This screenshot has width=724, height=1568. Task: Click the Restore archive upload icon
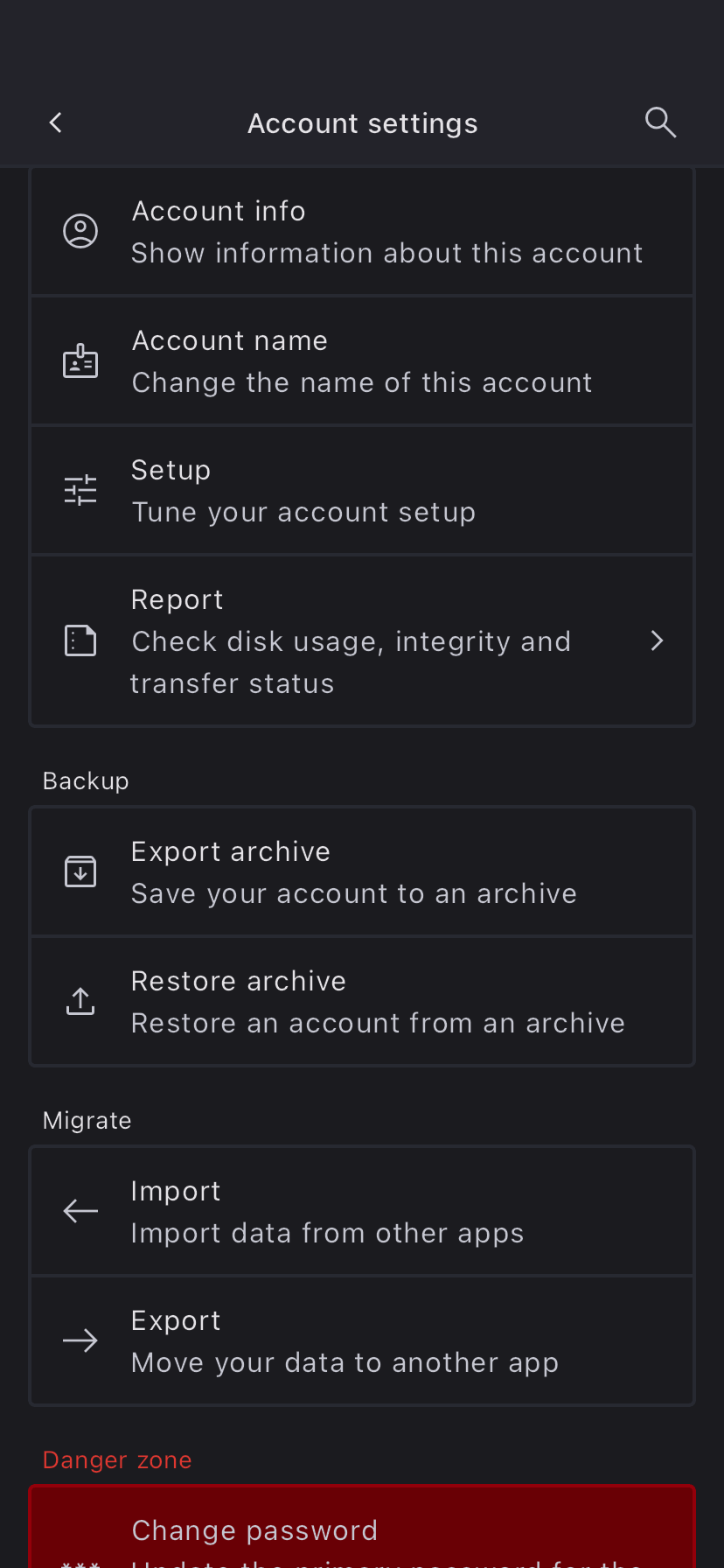coord(80,1001)
